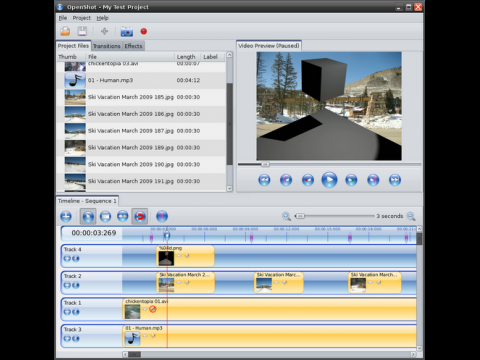Toggle the eye icon on the chickentopia 01.avi clip
This screenshot has width=480, height=360.
pyautogui.click(x=145, y=309)
